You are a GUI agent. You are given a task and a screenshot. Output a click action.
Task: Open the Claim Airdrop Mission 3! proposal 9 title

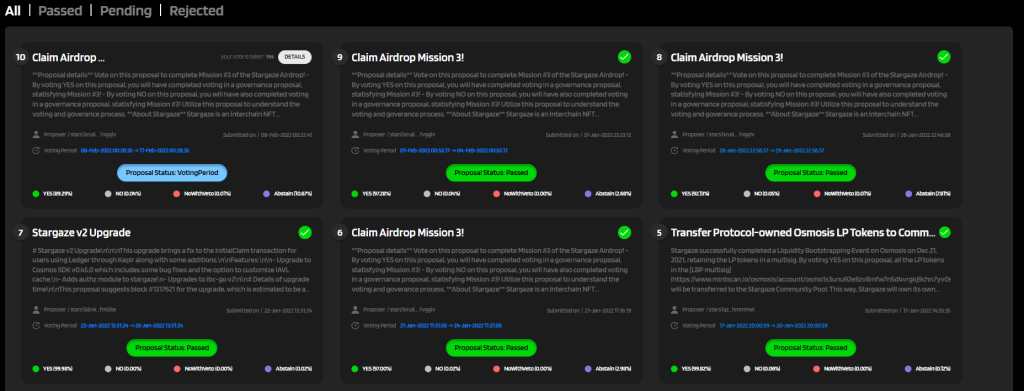click(408, 57)
